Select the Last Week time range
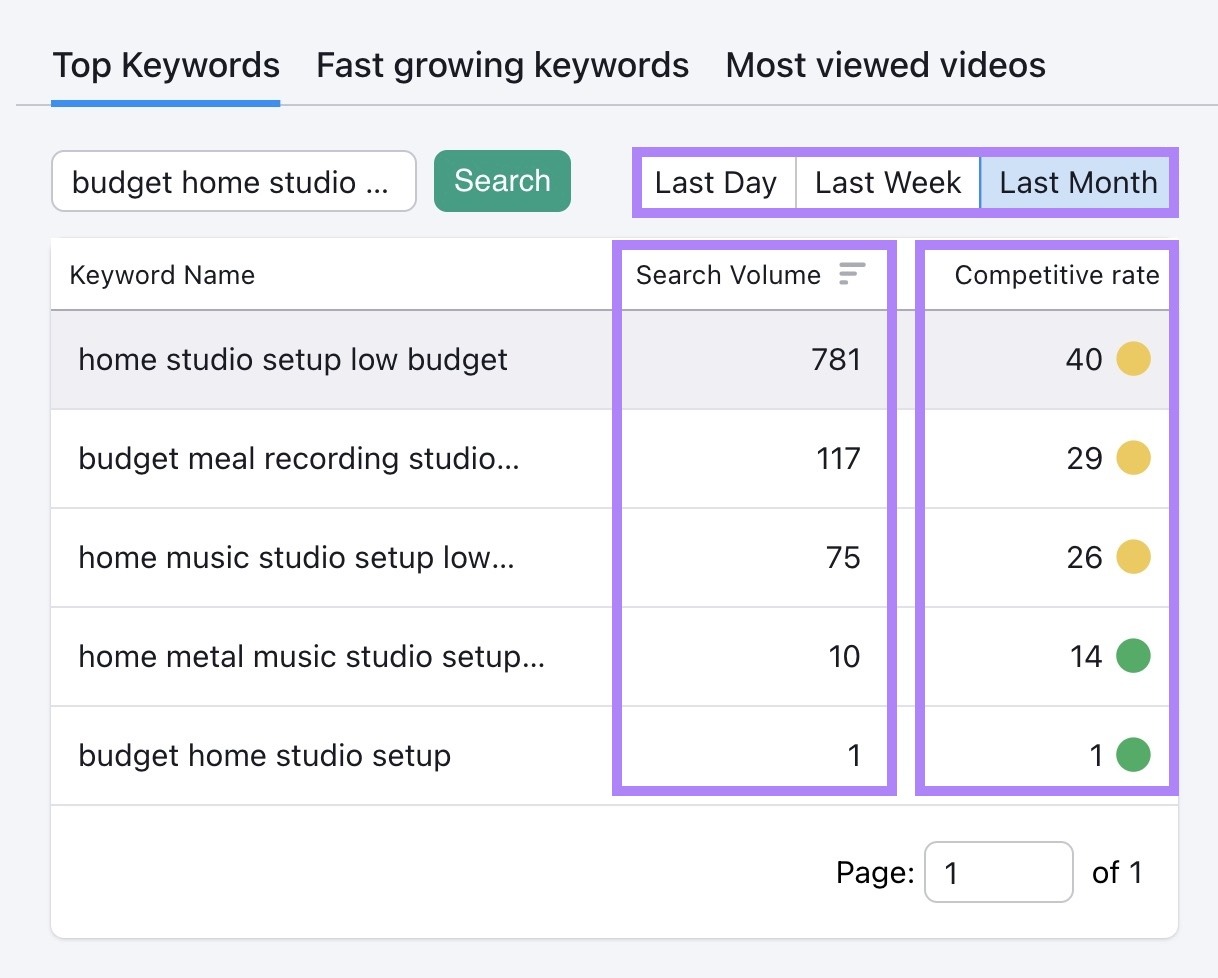1218x978 pixels. (x=888, y=183)
